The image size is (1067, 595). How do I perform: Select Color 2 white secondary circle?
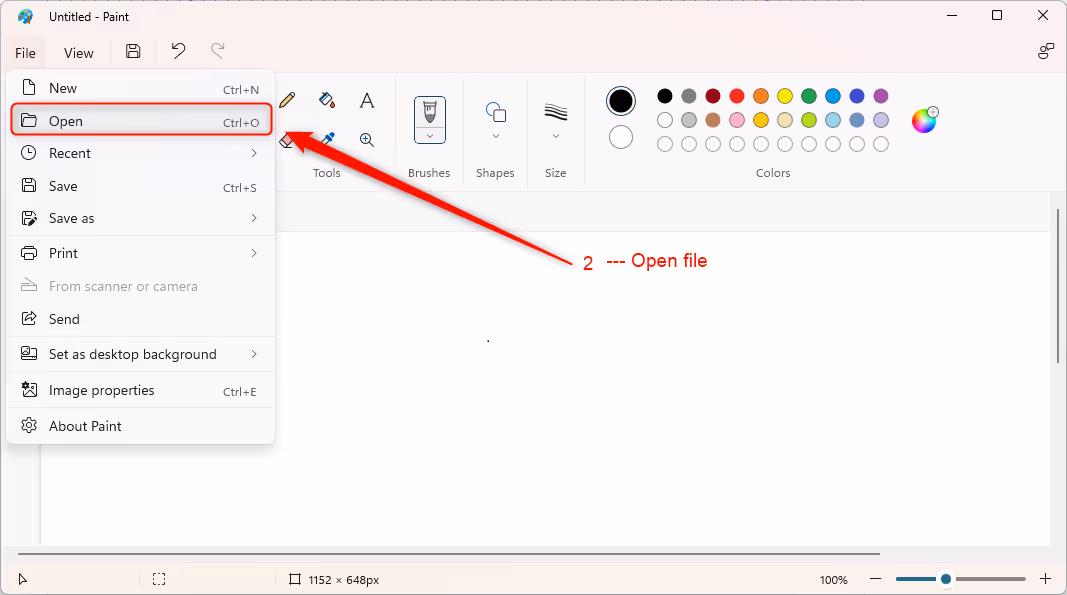pos(621,138)
